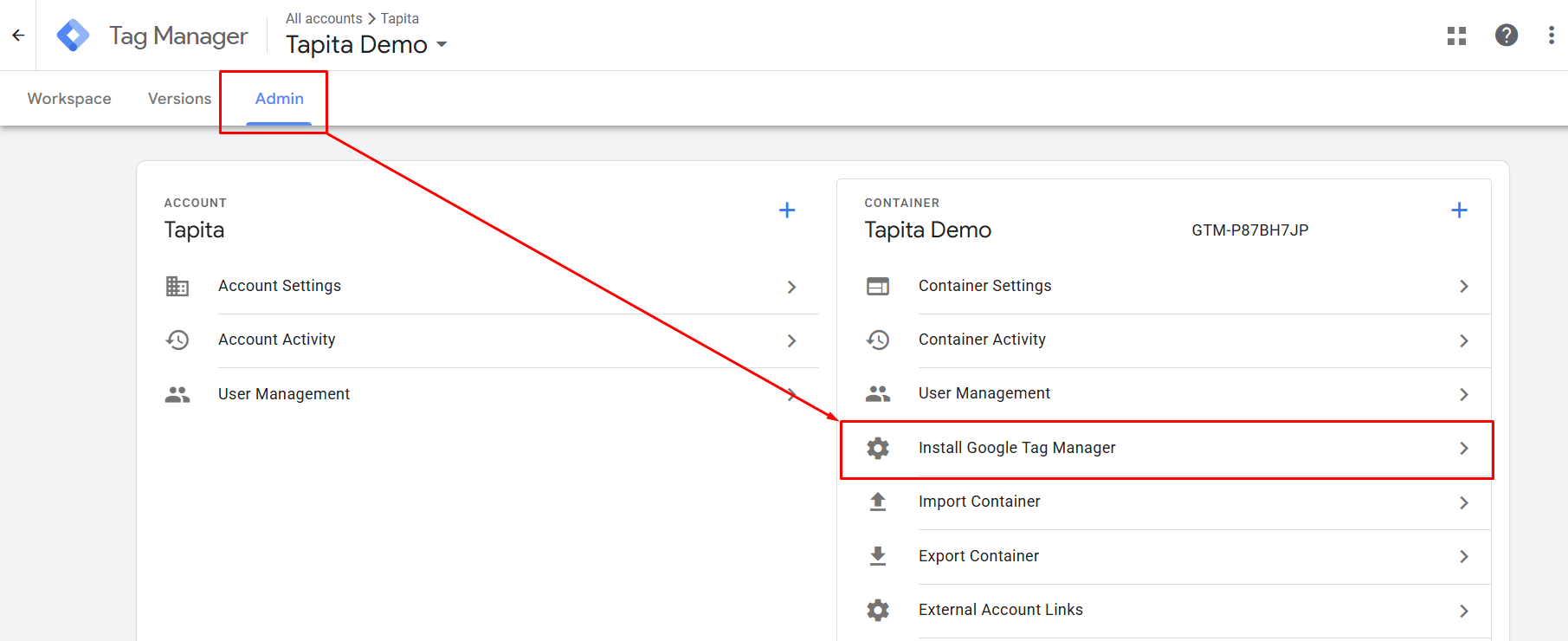
Task: Click the Tag Manager title text
Action: coord(178,36)
